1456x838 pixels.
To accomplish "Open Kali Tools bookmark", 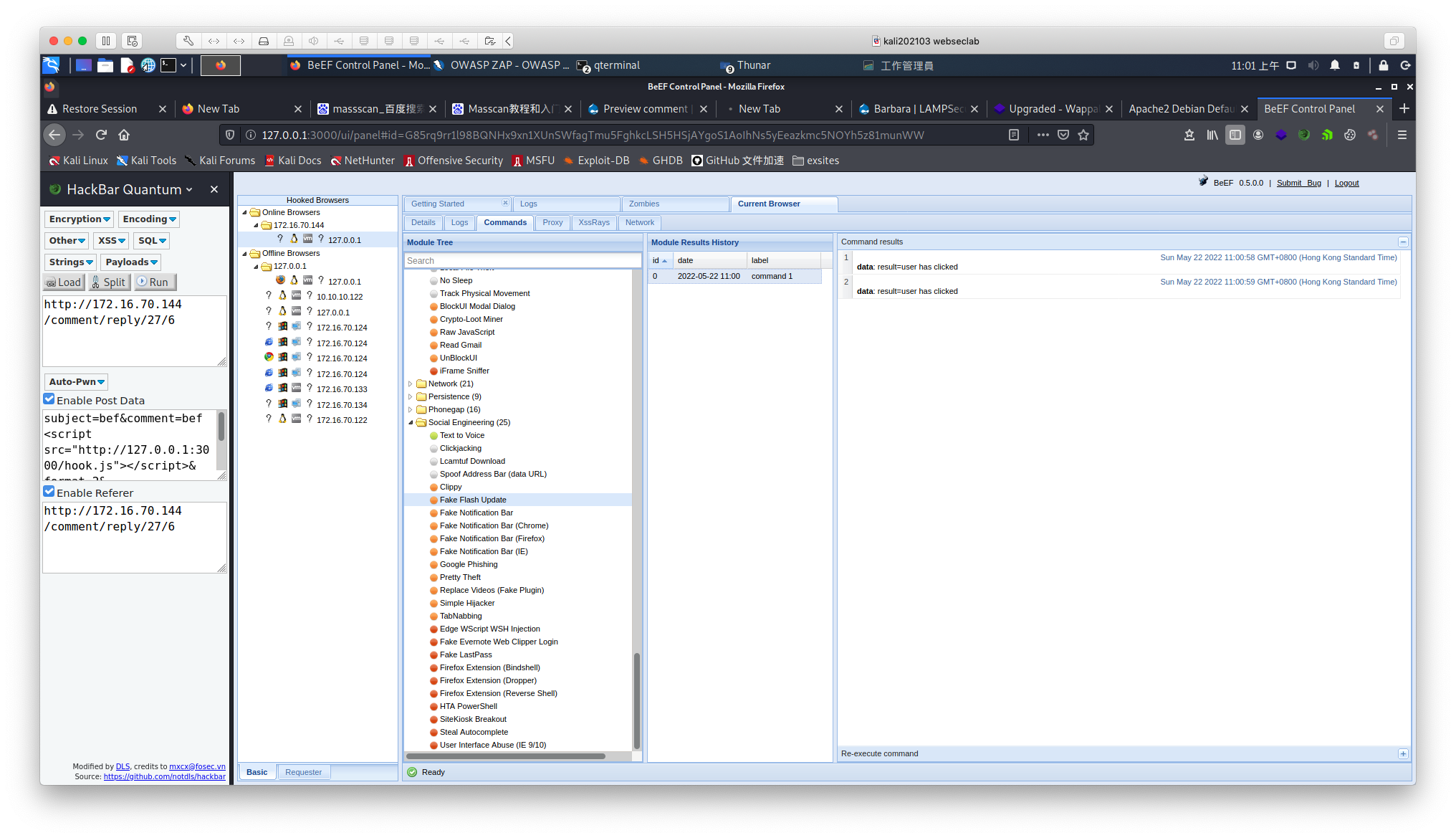I will [147, 161].
